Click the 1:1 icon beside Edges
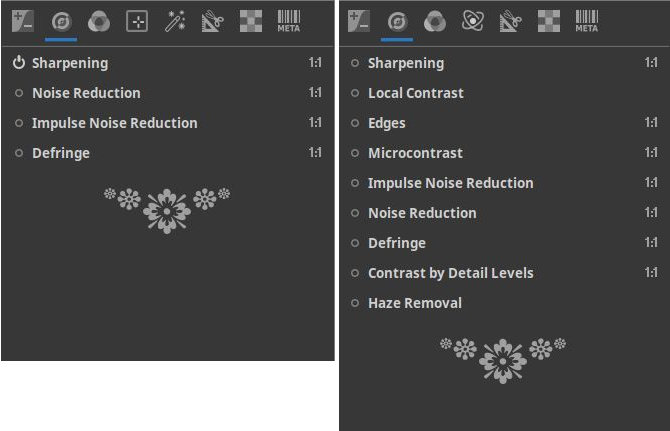 651,123
